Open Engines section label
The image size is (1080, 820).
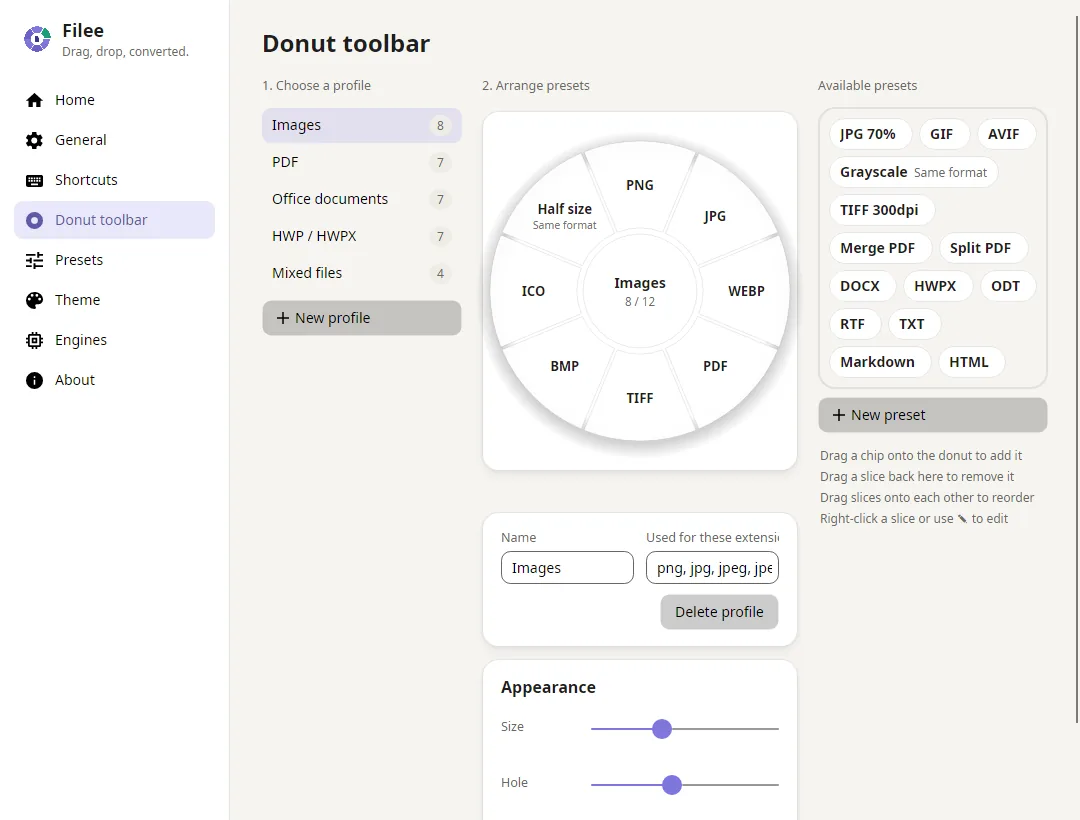click(81, 339)
